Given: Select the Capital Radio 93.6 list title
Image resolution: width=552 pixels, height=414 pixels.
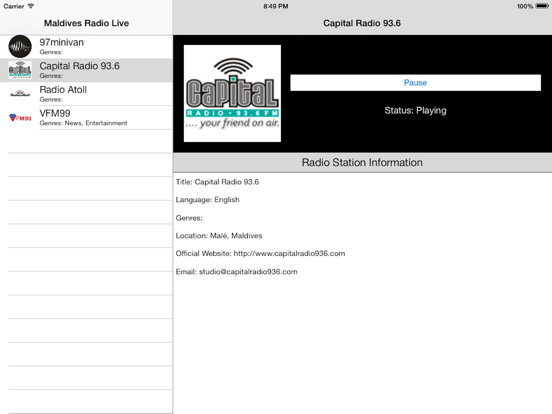Looking at the screenshot, I should [x=80, y=66].
